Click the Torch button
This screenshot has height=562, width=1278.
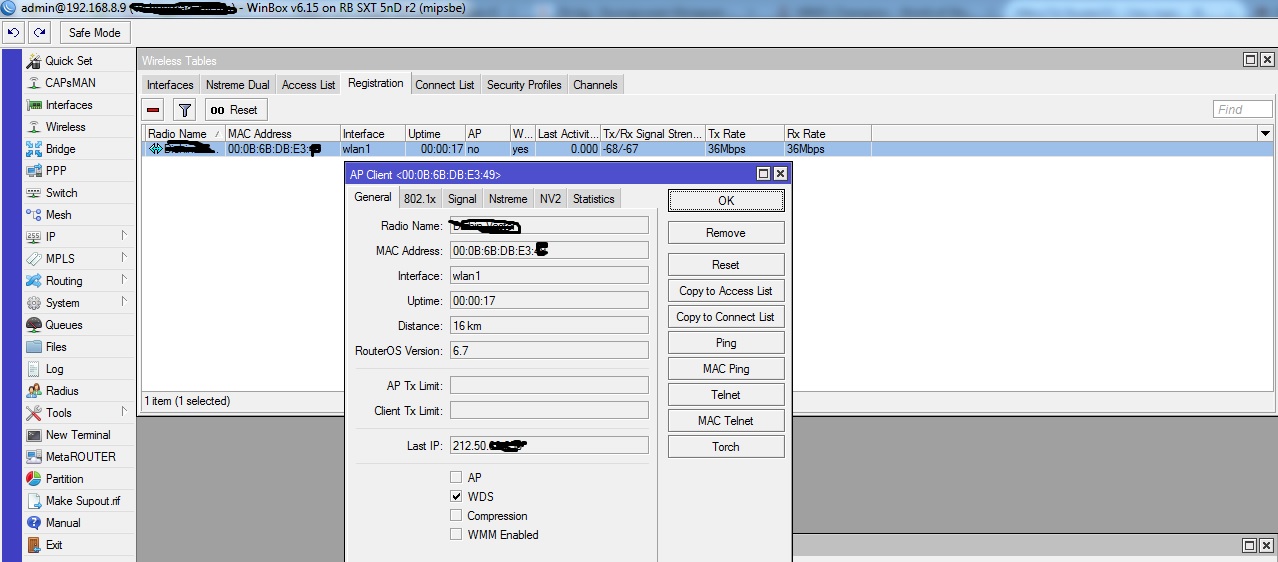click(x=726, y=447)
